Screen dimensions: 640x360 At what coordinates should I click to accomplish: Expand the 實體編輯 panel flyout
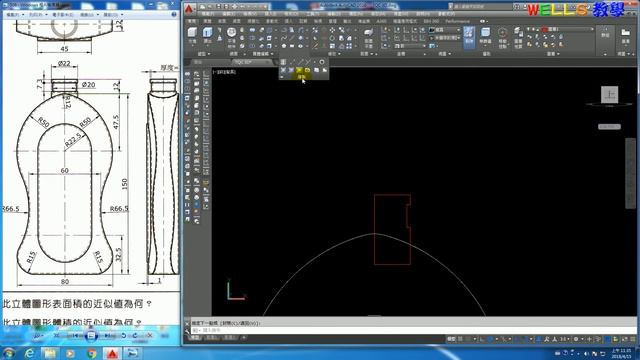(x=262, y=54)
